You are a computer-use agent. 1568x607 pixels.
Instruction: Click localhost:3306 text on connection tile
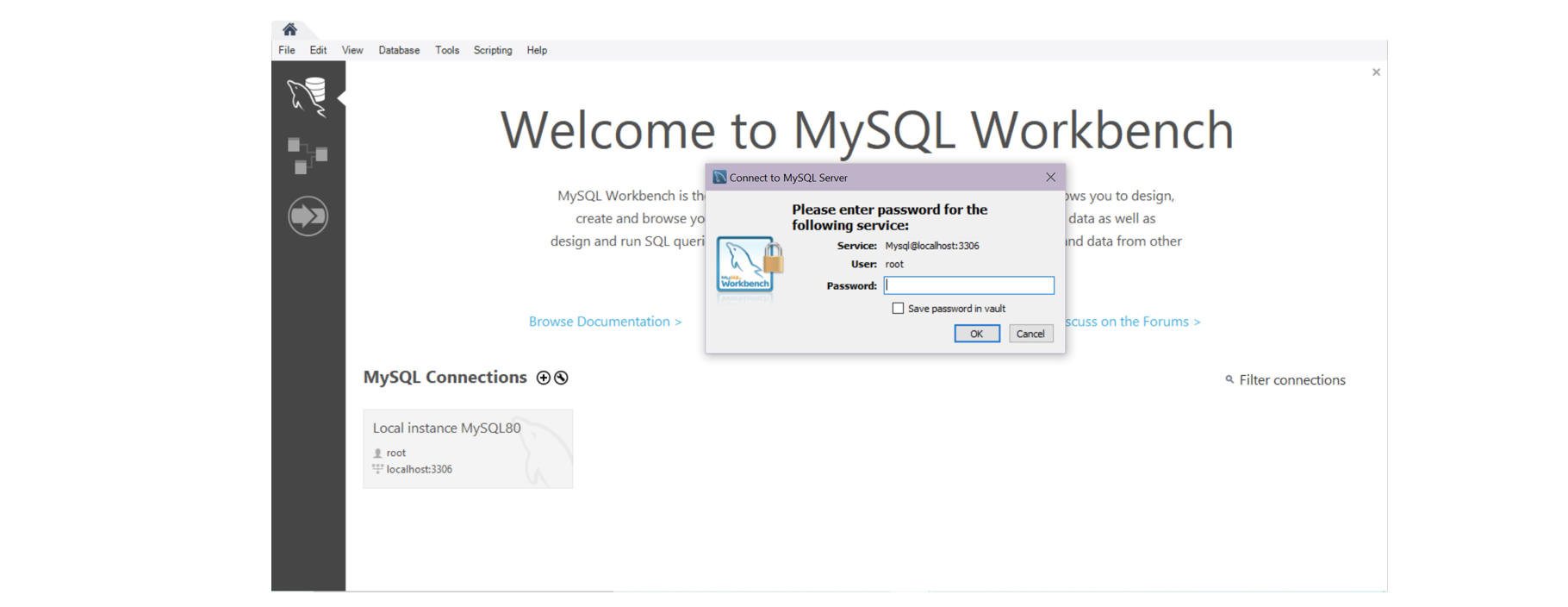click(x=420, y=469)
